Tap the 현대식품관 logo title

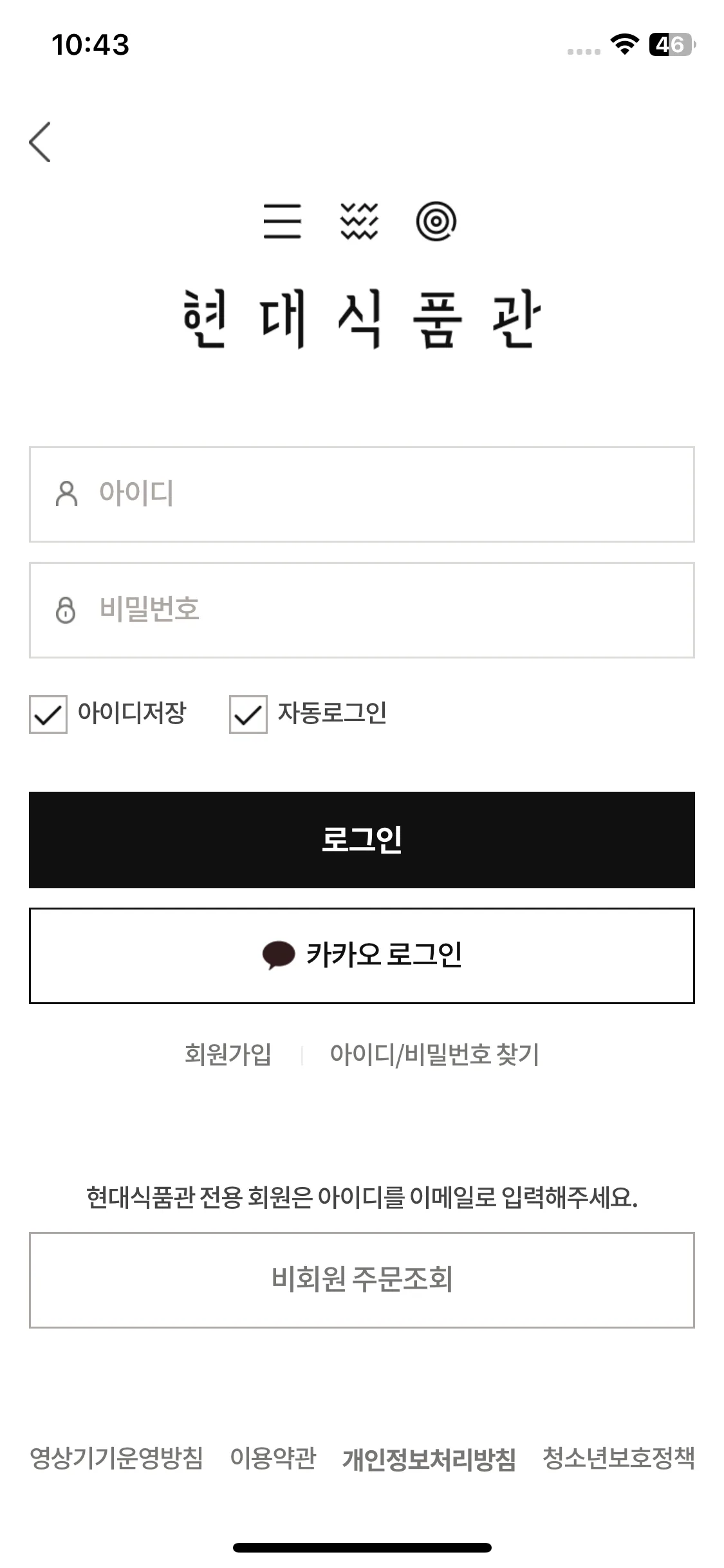click(362, 319)
